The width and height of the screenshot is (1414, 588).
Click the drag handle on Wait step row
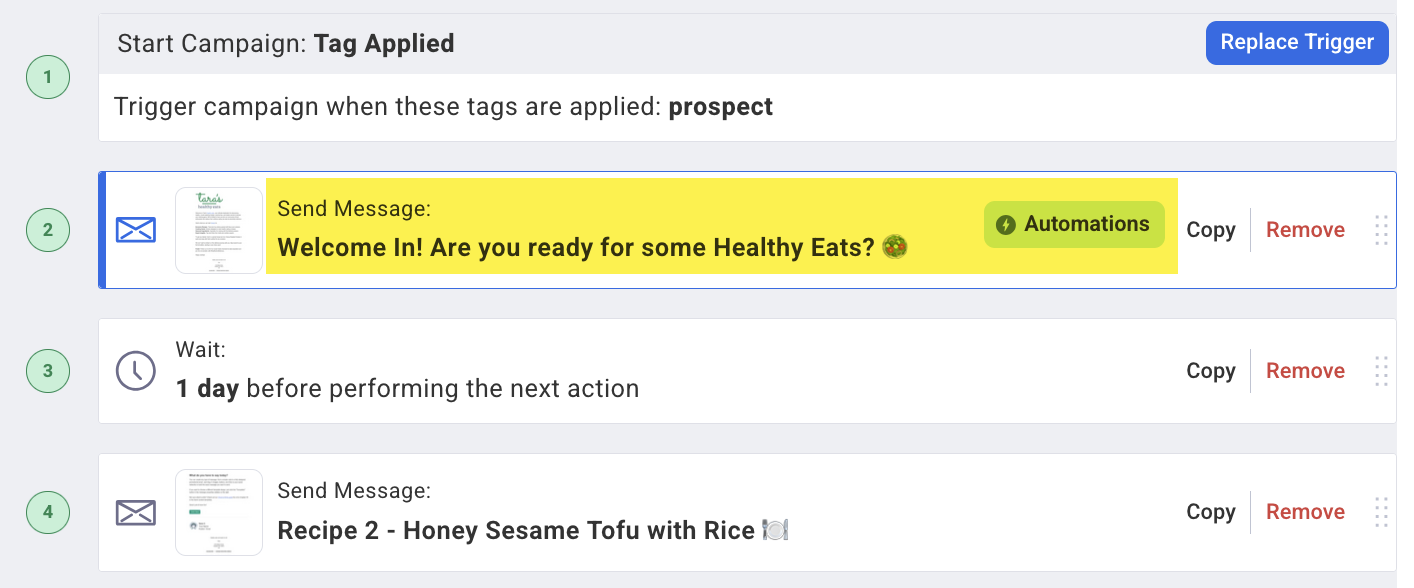[x=1381, y=371]
